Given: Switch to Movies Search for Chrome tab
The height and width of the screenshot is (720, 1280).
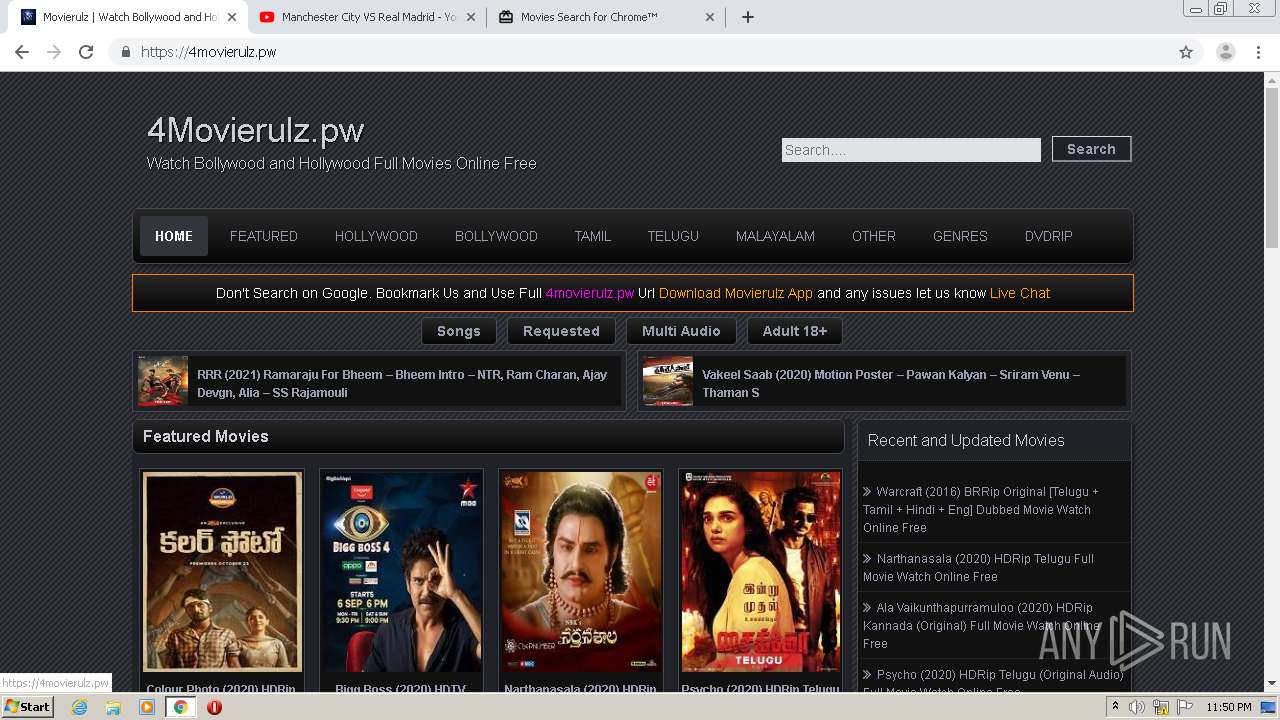Looking at the screenshot, I should click(x=606, y=17).
